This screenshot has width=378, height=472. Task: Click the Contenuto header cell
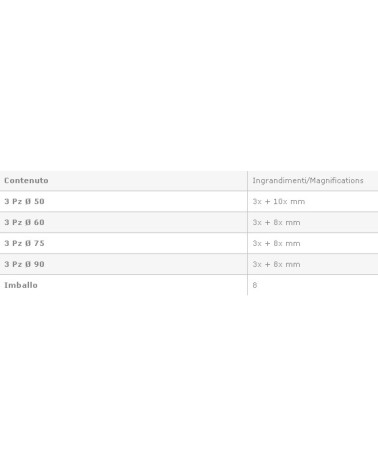coord(123,181)
